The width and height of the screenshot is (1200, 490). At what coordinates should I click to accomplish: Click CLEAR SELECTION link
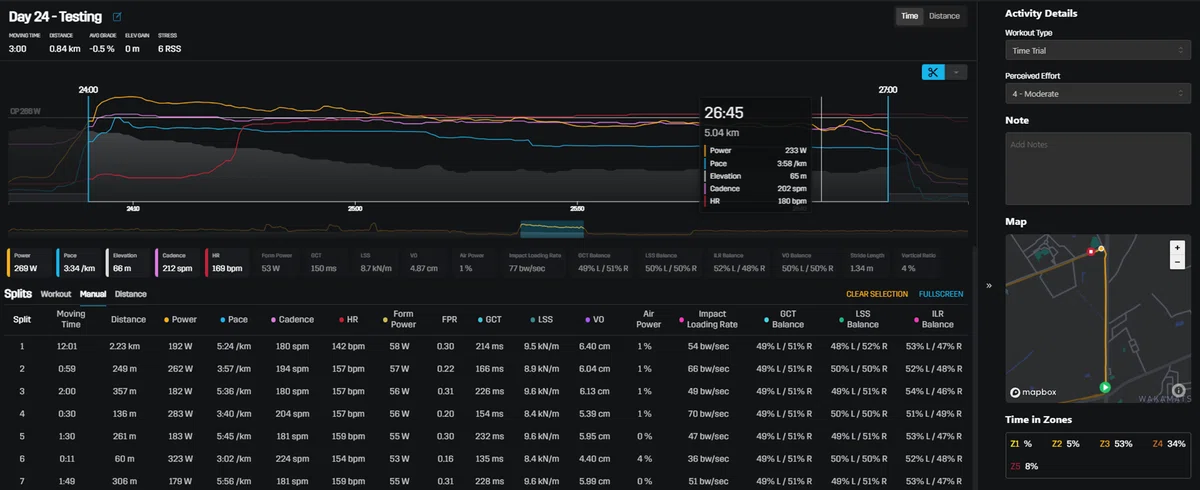(877, 294)
